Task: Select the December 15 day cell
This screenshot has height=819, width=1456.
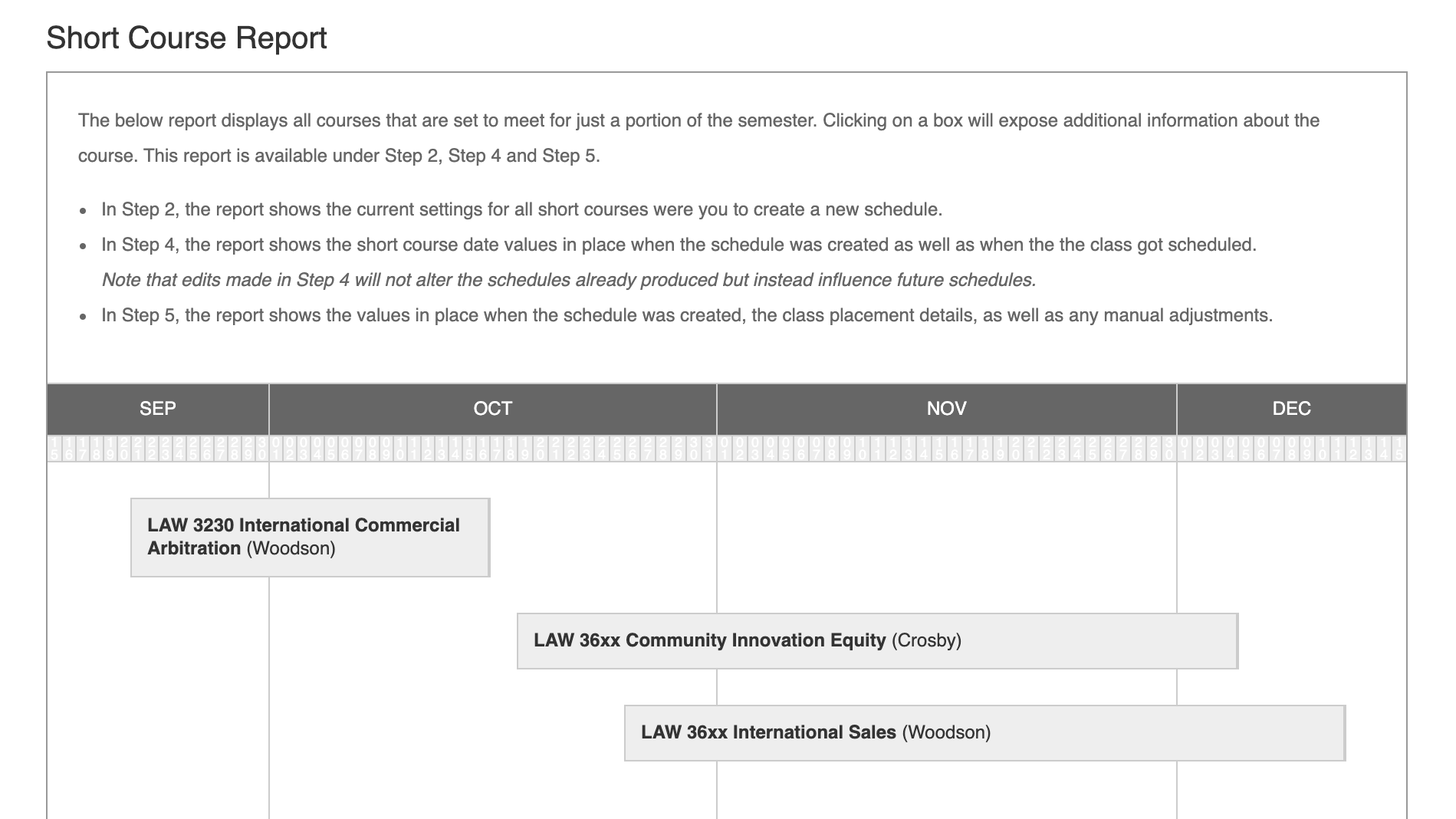Action: click(x=1399, y=449)
